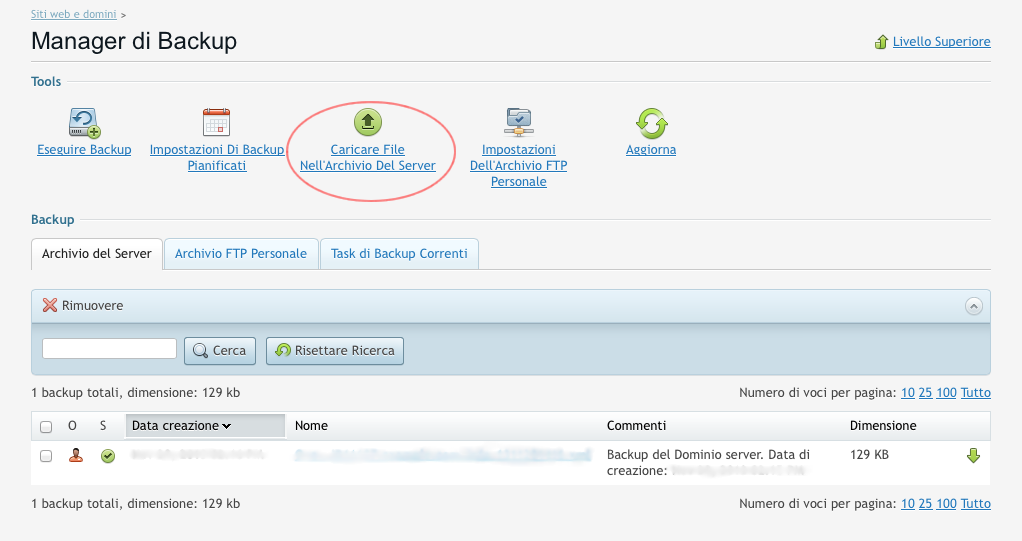The width and height of the screenshot is (1022, 541).
Task: Click the green Aggiorna refresh icon
Action: click(651, 122)
